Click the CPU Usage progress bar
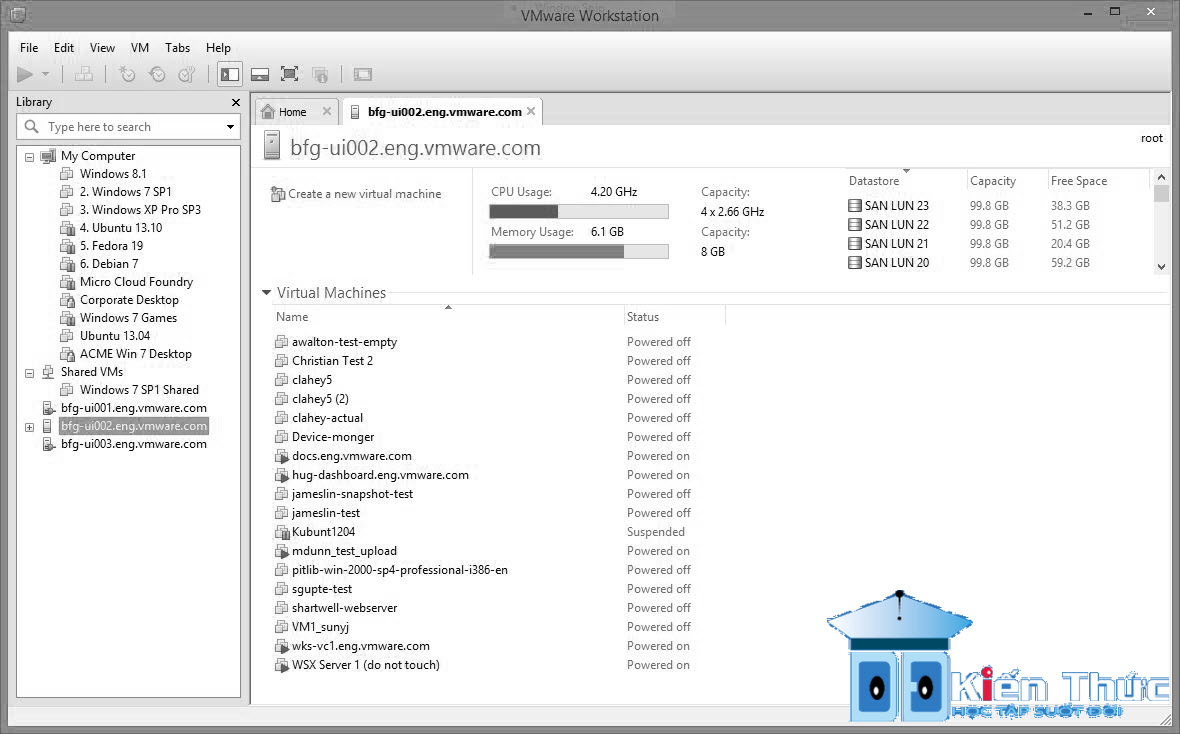This screenshot has height=734, width=1180. 579,212
